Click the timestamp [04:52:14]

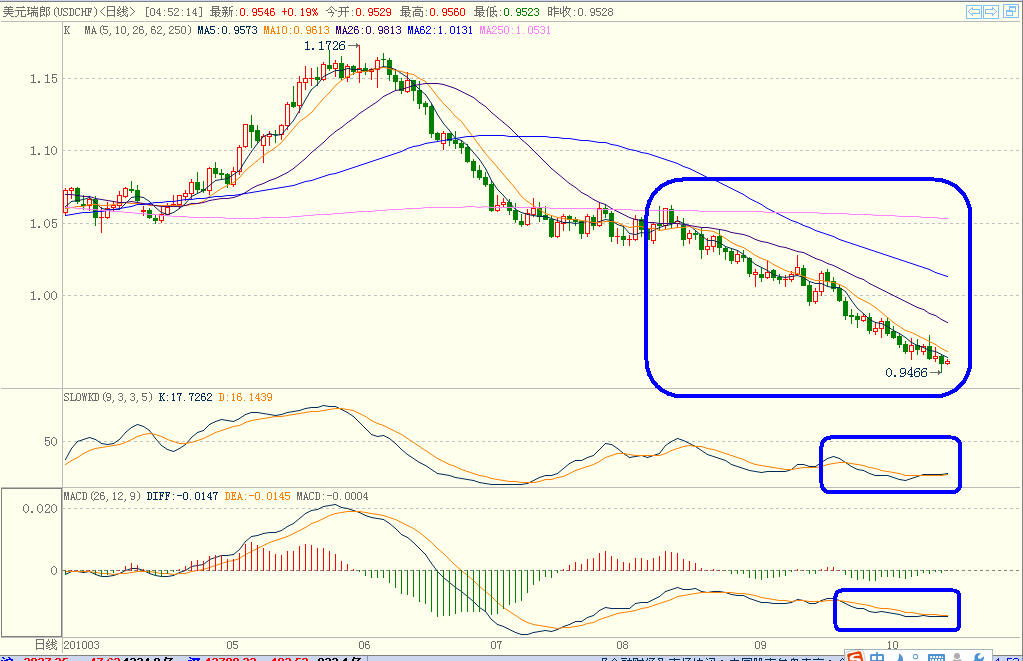point(174,12)
